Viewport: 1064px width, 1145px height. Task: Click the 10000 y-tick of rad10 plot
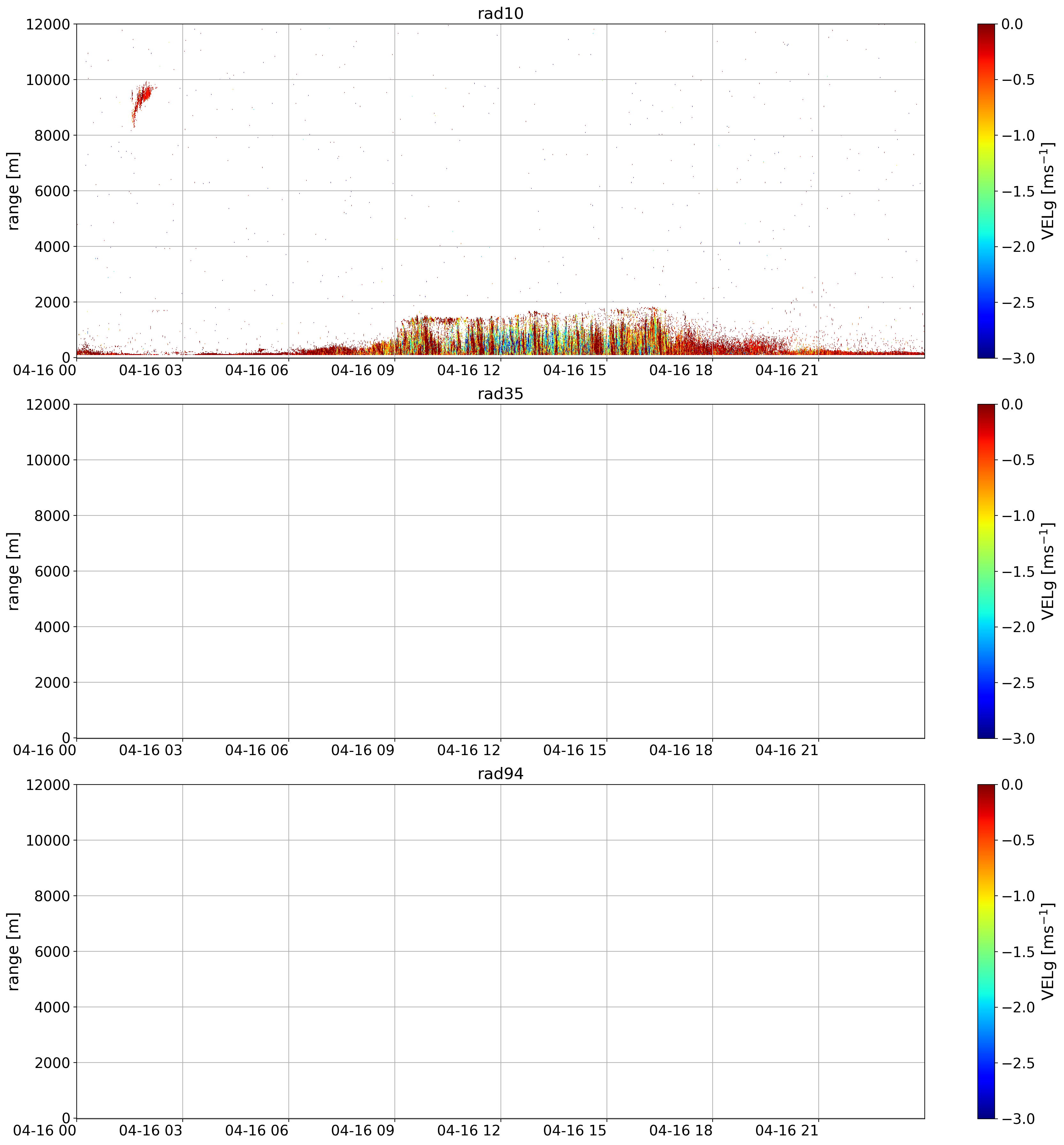(48, 80)
